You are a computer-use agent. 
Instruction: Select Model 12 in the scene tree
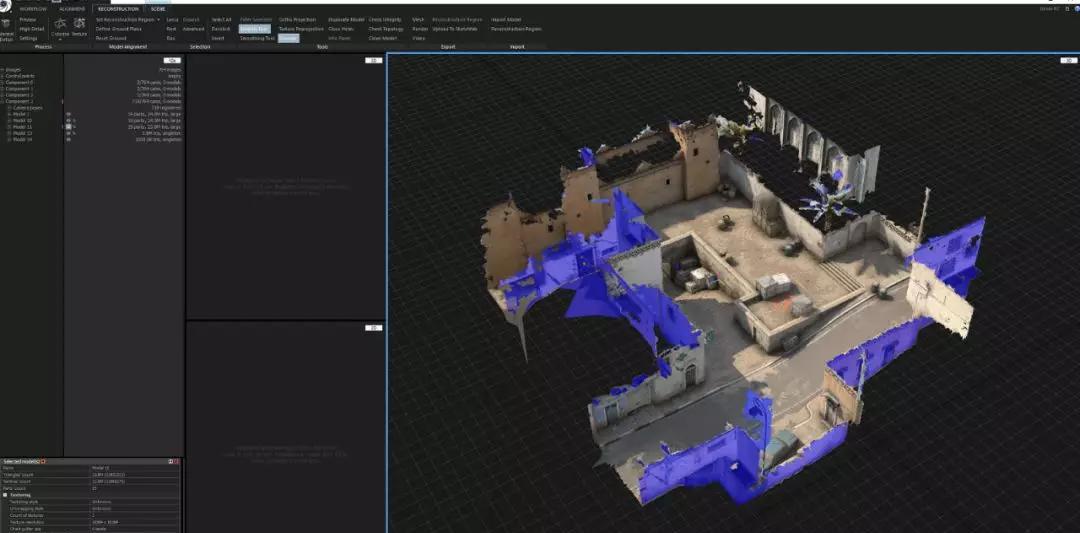tap(23, 133)
